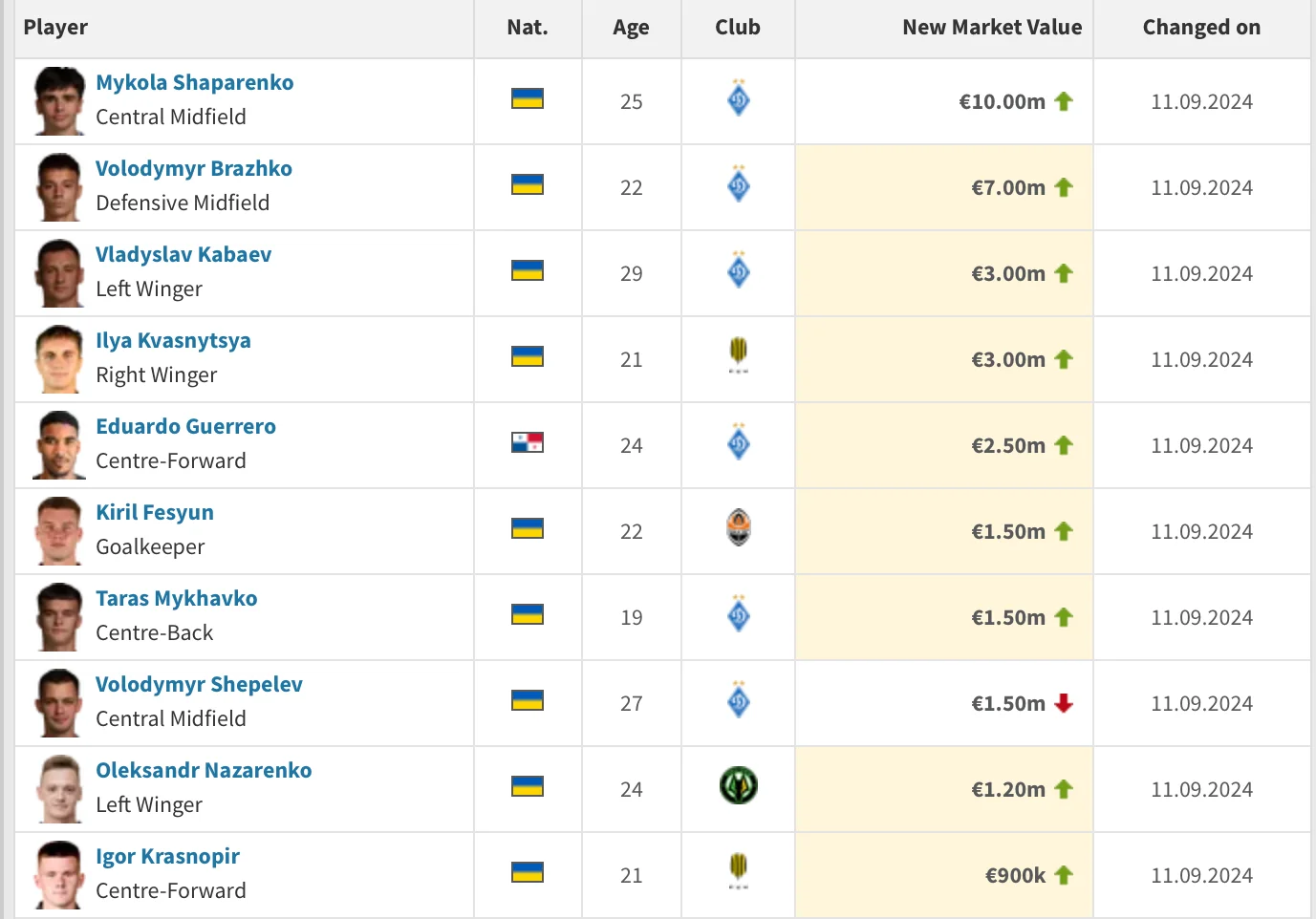1316x919 pixels.
Task: Open Vladyslav Kabaev's player profile link
Action: 183,255
